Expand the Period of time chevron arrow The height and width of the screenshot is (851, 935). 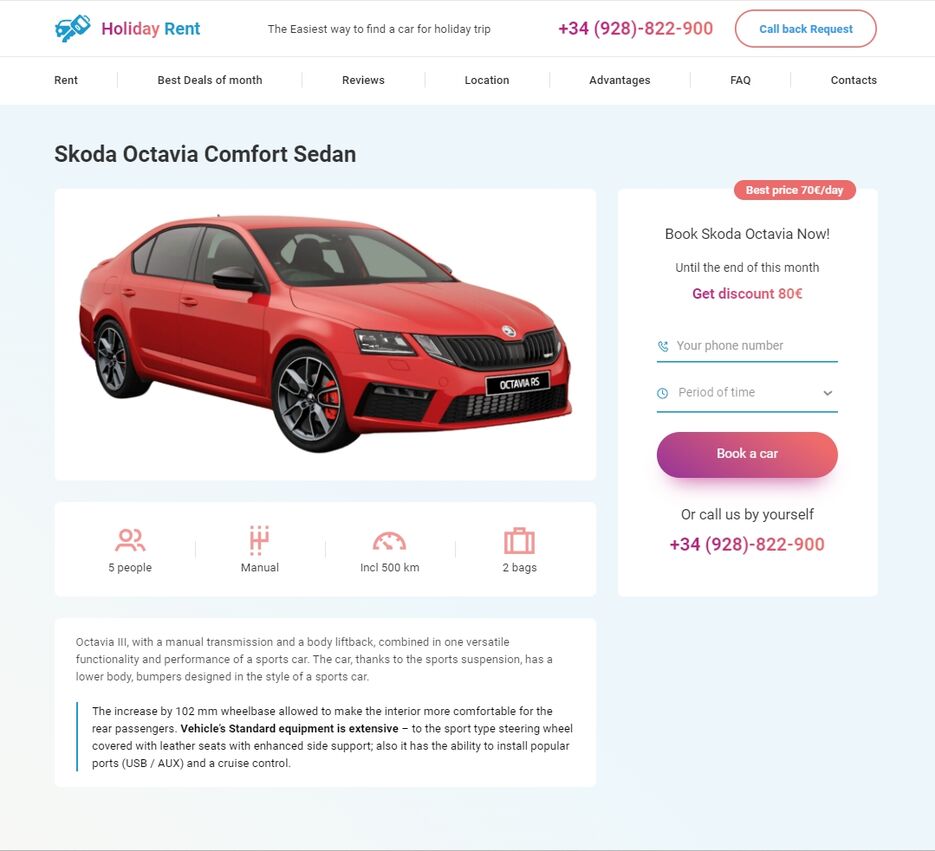[828, 393]
